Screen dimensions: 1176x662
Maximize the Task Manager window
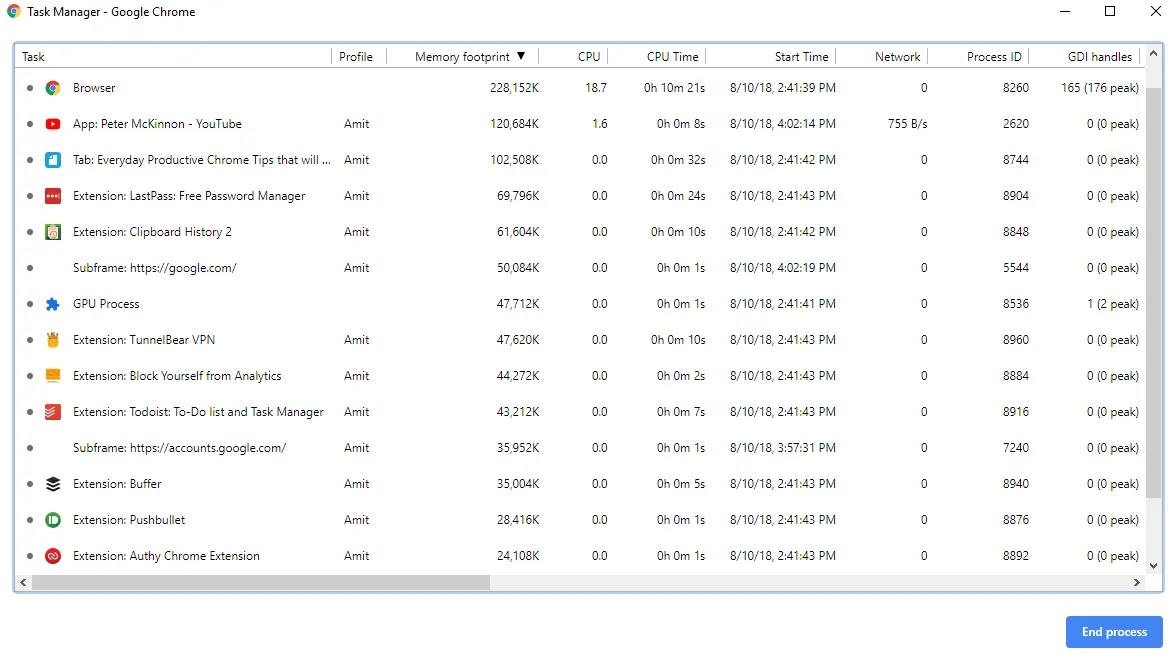click(x=1110, y=11)
